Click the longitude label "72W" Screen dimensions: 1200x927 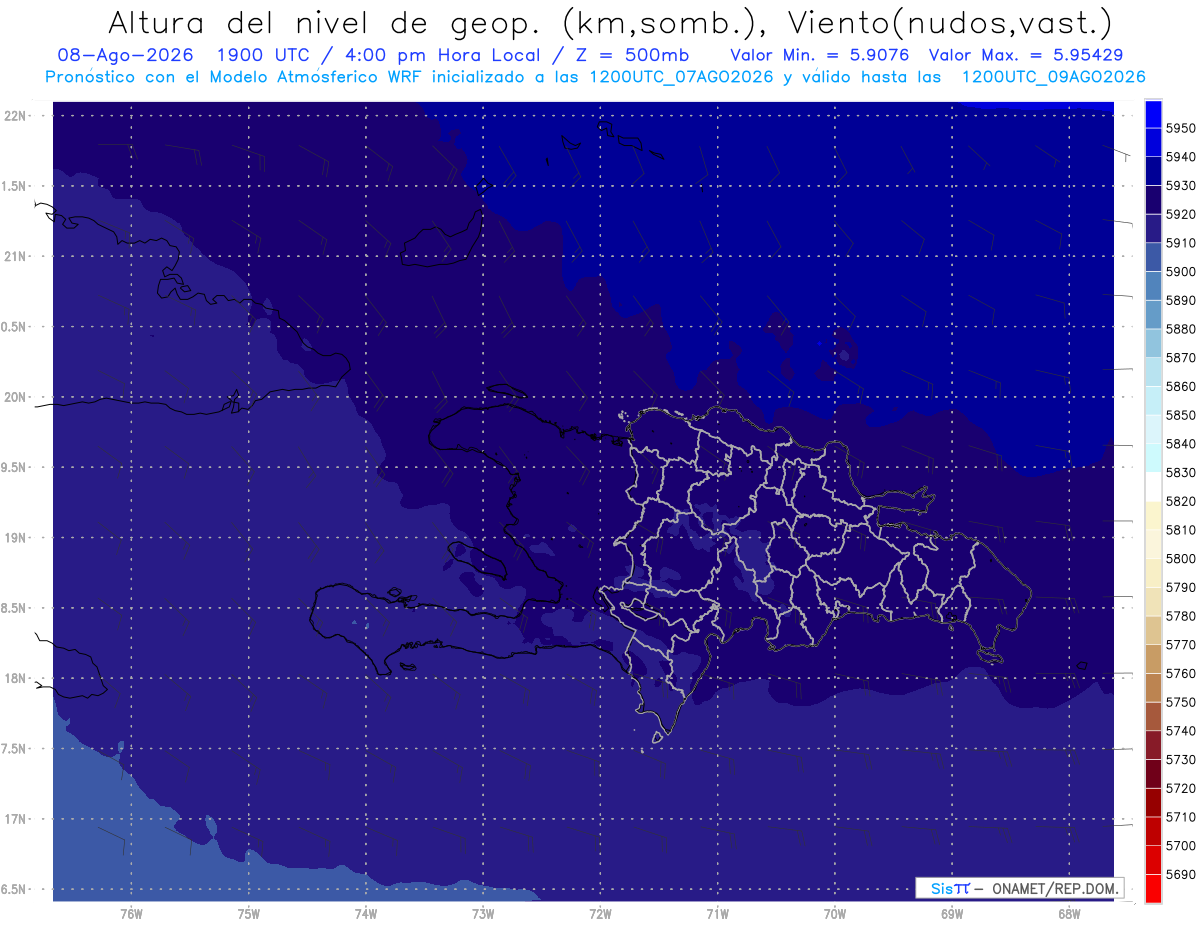pyautogui.click(x=600, y=914)
